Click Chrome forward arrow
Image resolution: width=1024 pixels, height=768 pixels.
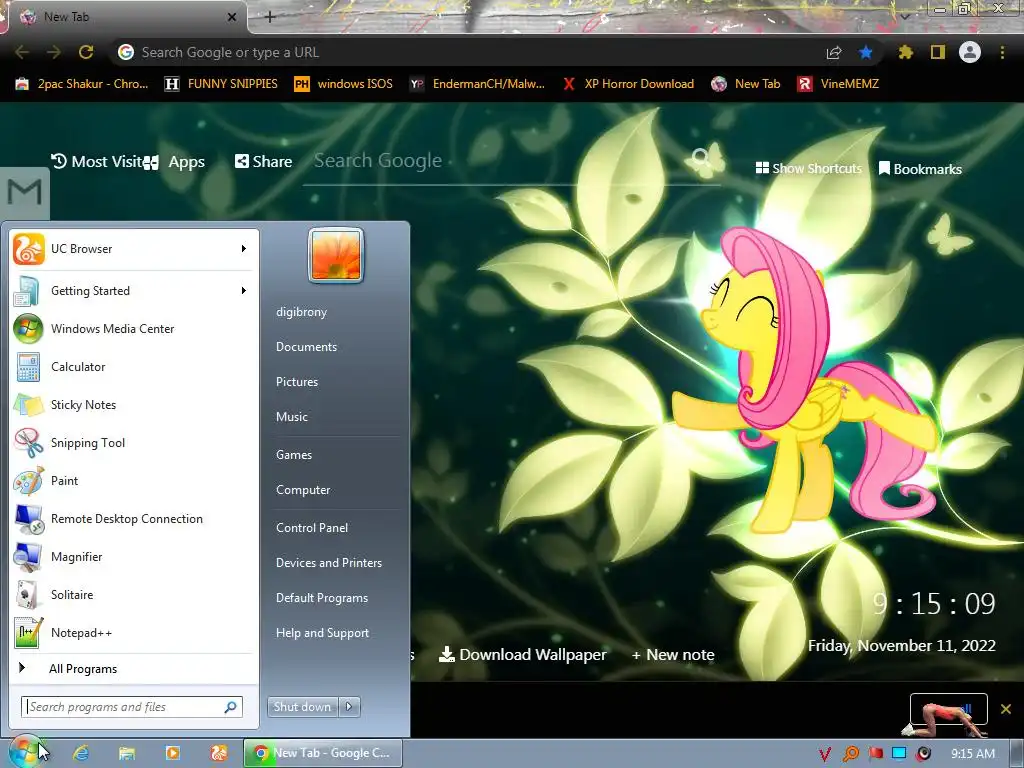tap(54, 52)
